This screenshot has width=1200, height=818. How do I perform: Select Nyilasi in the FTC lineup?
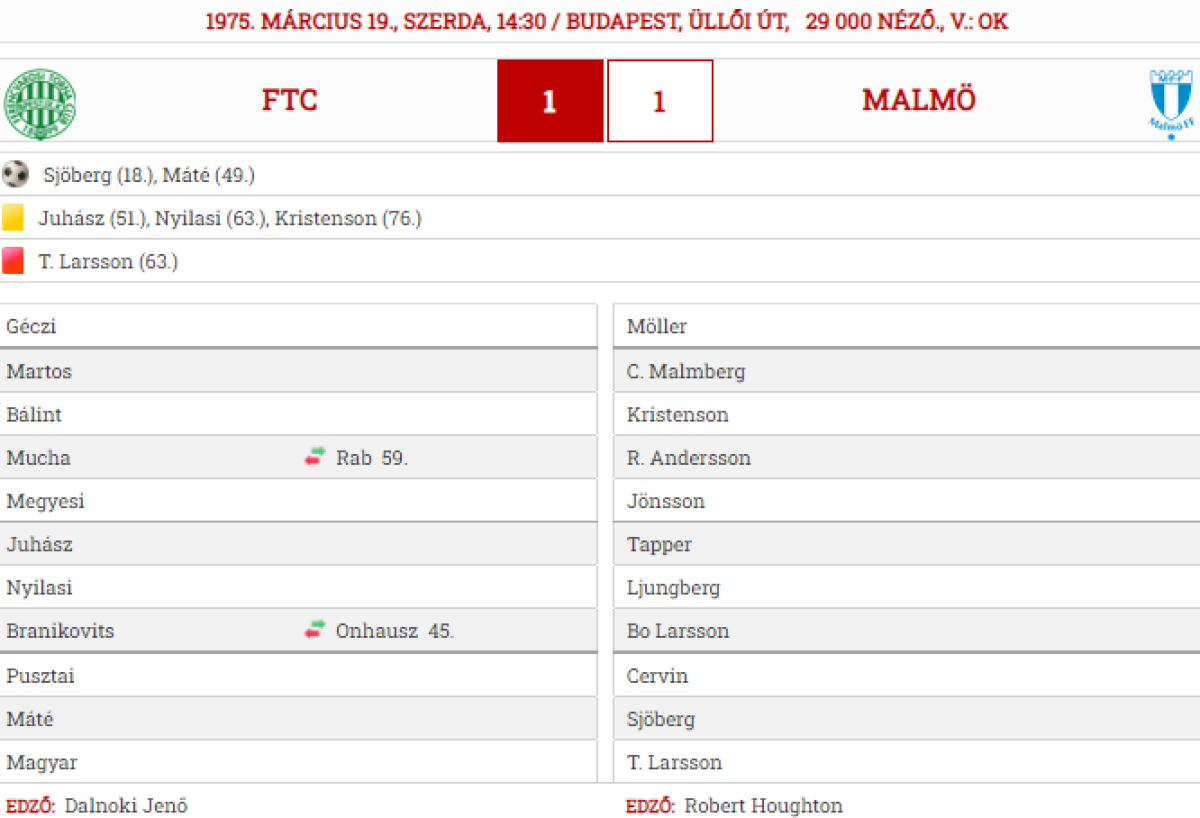pos(39,588)
